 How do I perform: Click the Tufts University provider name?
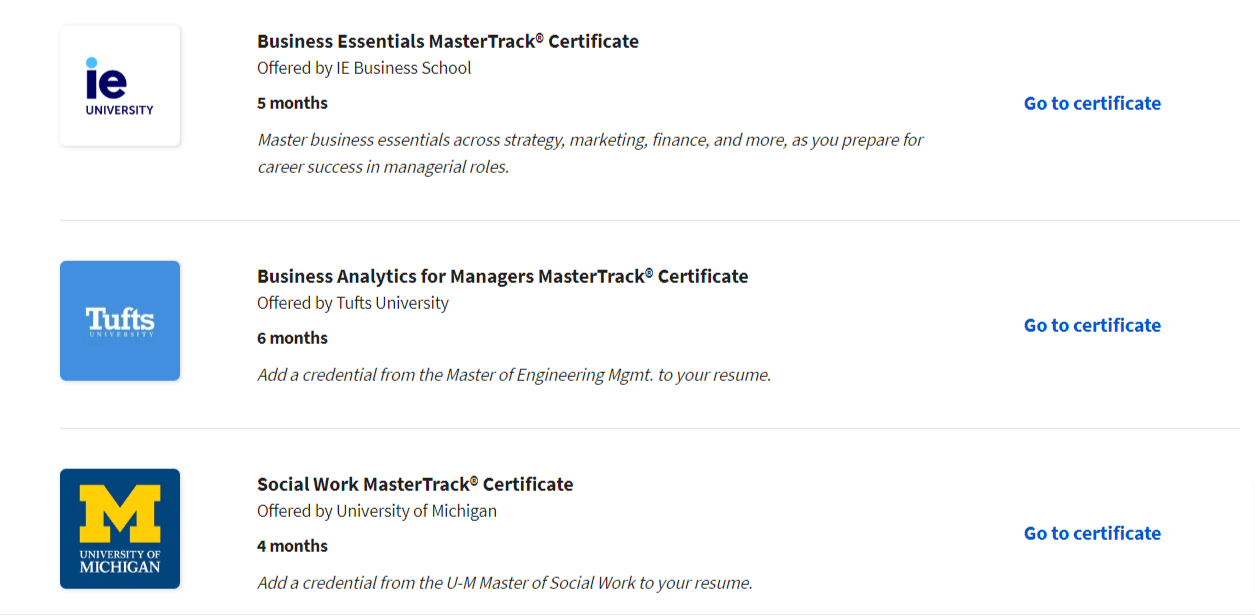click(x=352, y=303)
